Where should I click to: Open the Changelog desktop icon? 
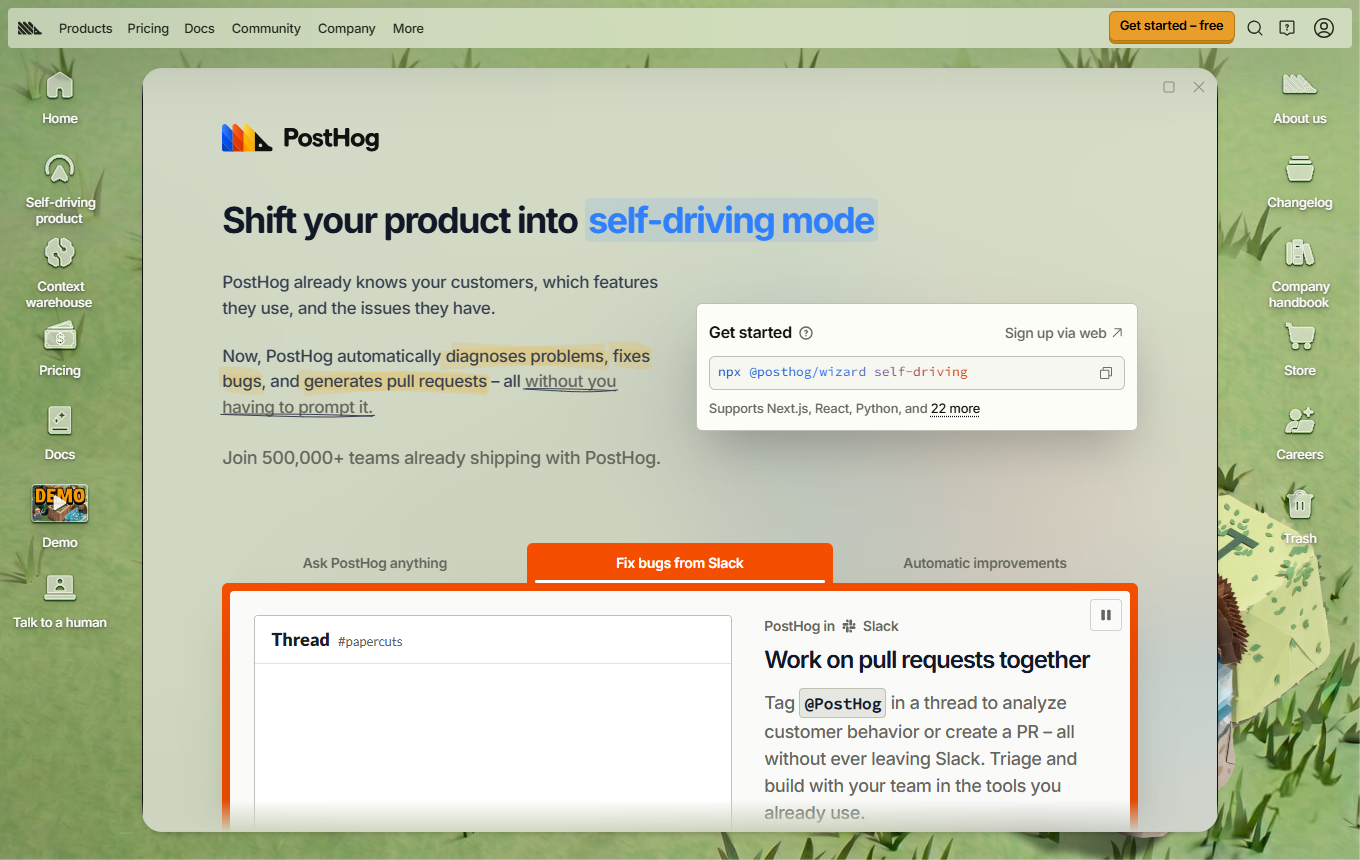click(1300, 181)
